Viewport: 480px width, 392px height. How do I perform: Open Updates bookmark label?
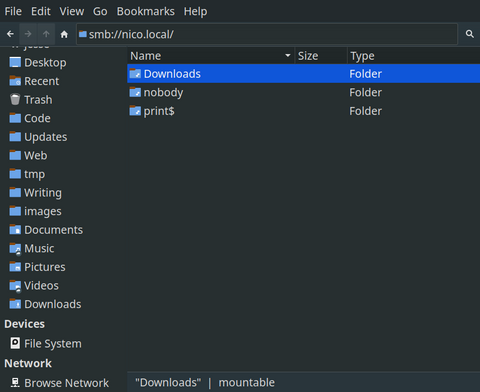coord(46,137)
